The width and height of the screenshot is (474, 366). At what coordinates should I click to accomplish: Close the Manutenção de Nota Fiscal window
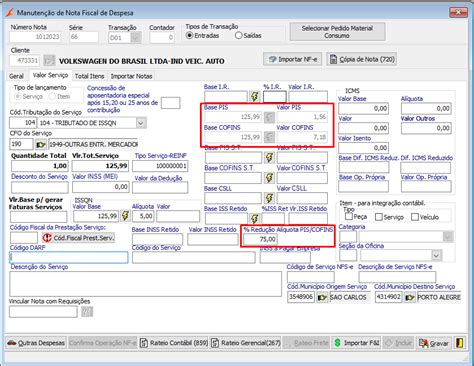click(458, 13)
